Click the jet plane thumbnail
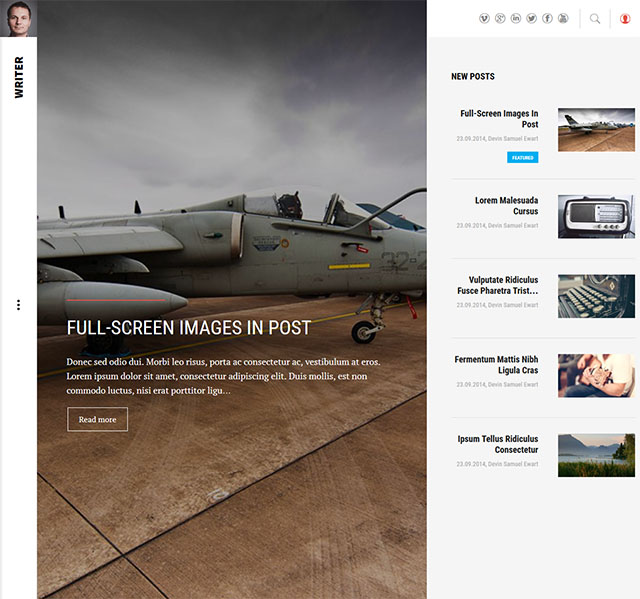 click(596, 130)
